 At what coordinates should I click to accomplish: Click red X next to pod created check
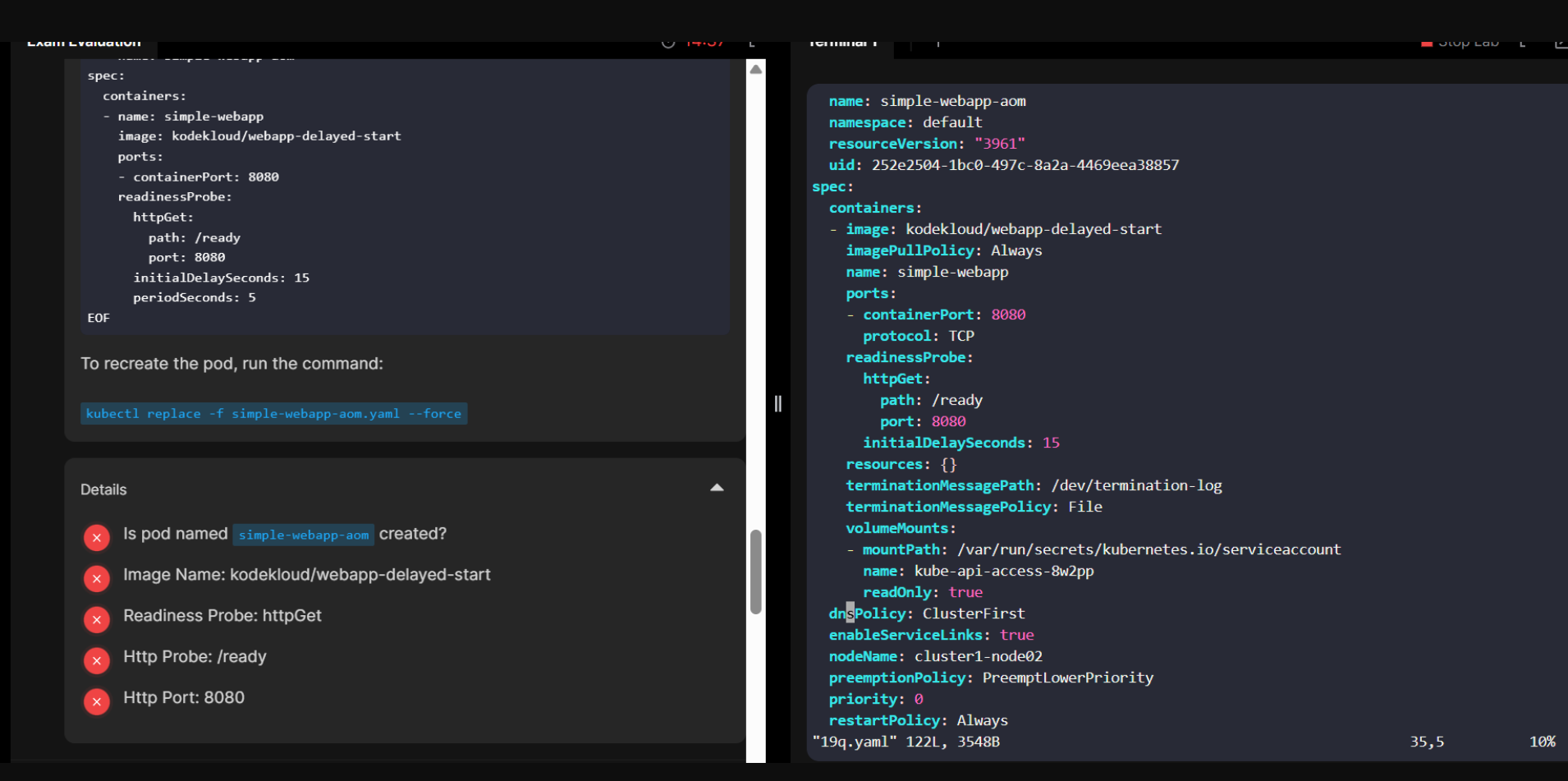coord(97,538)
